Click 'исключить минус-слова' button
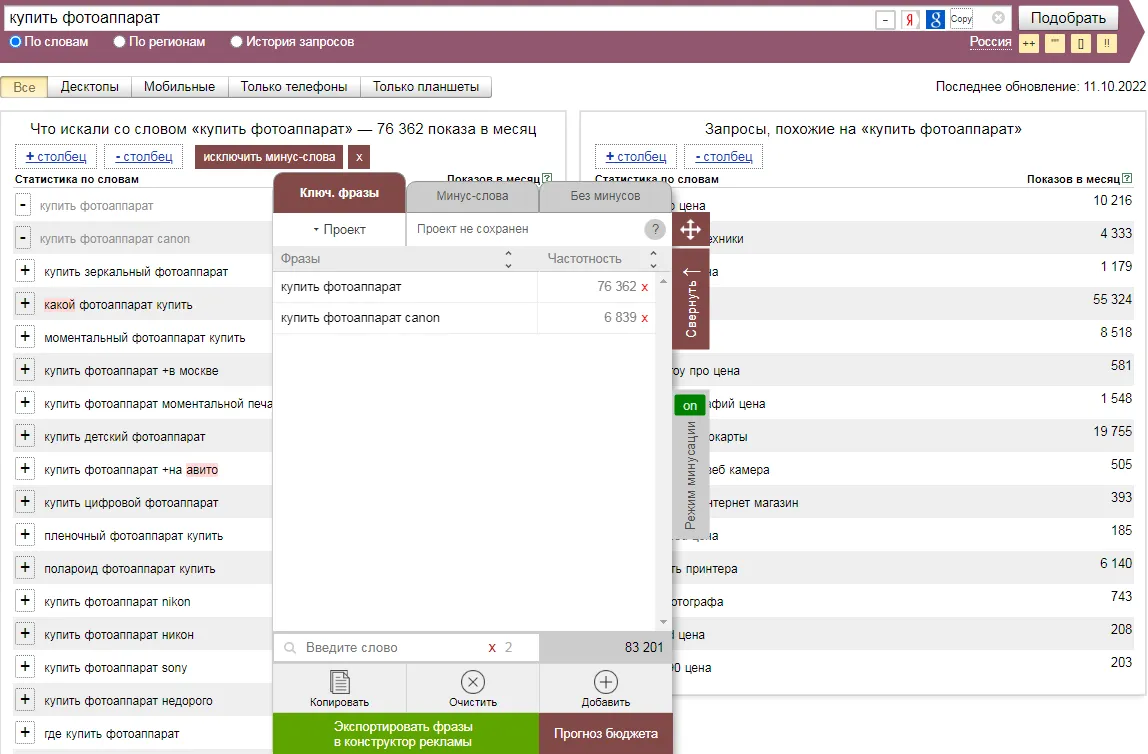The height and width of the screenshot is (754, 1148). [269, 157]
